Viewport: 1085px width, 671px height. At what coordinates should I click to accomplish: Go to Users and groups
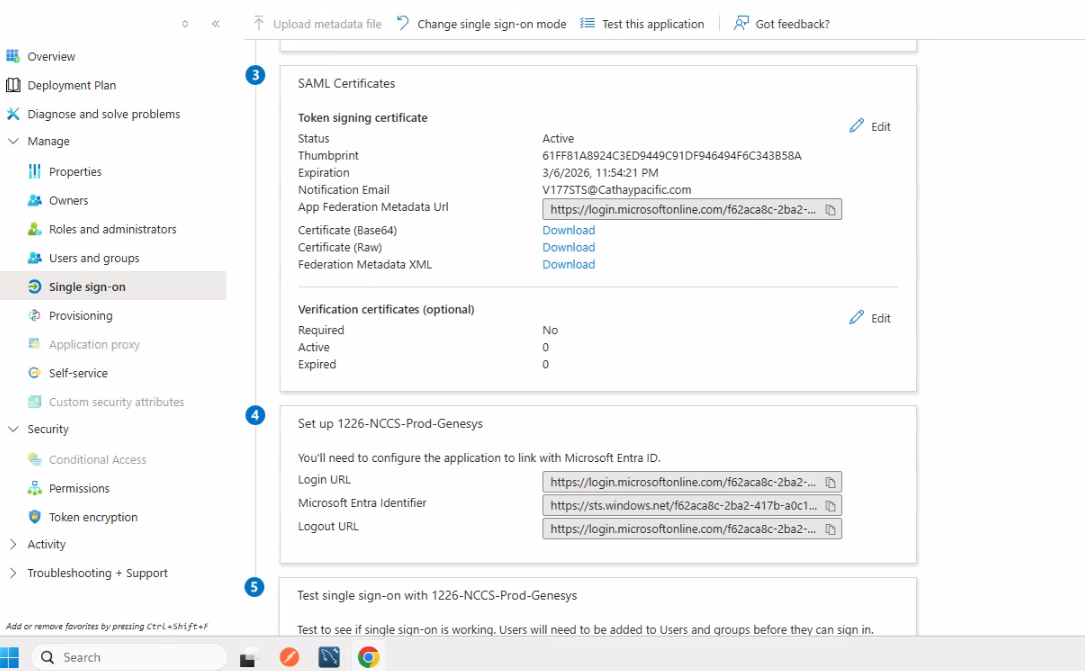coord(94,258)
